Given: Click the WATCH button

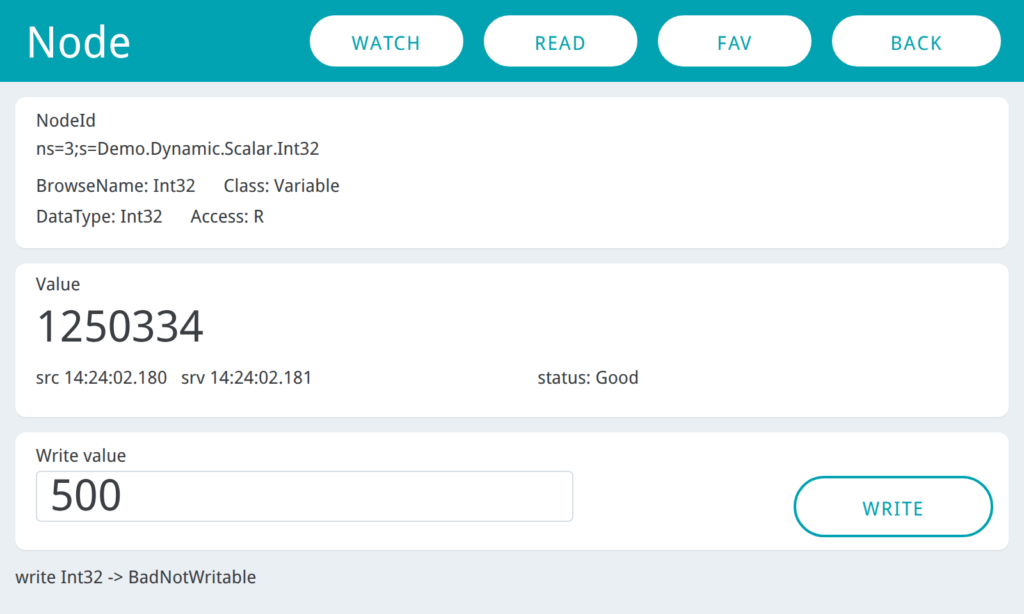Looking at the screenshot, I should point(386,41).
